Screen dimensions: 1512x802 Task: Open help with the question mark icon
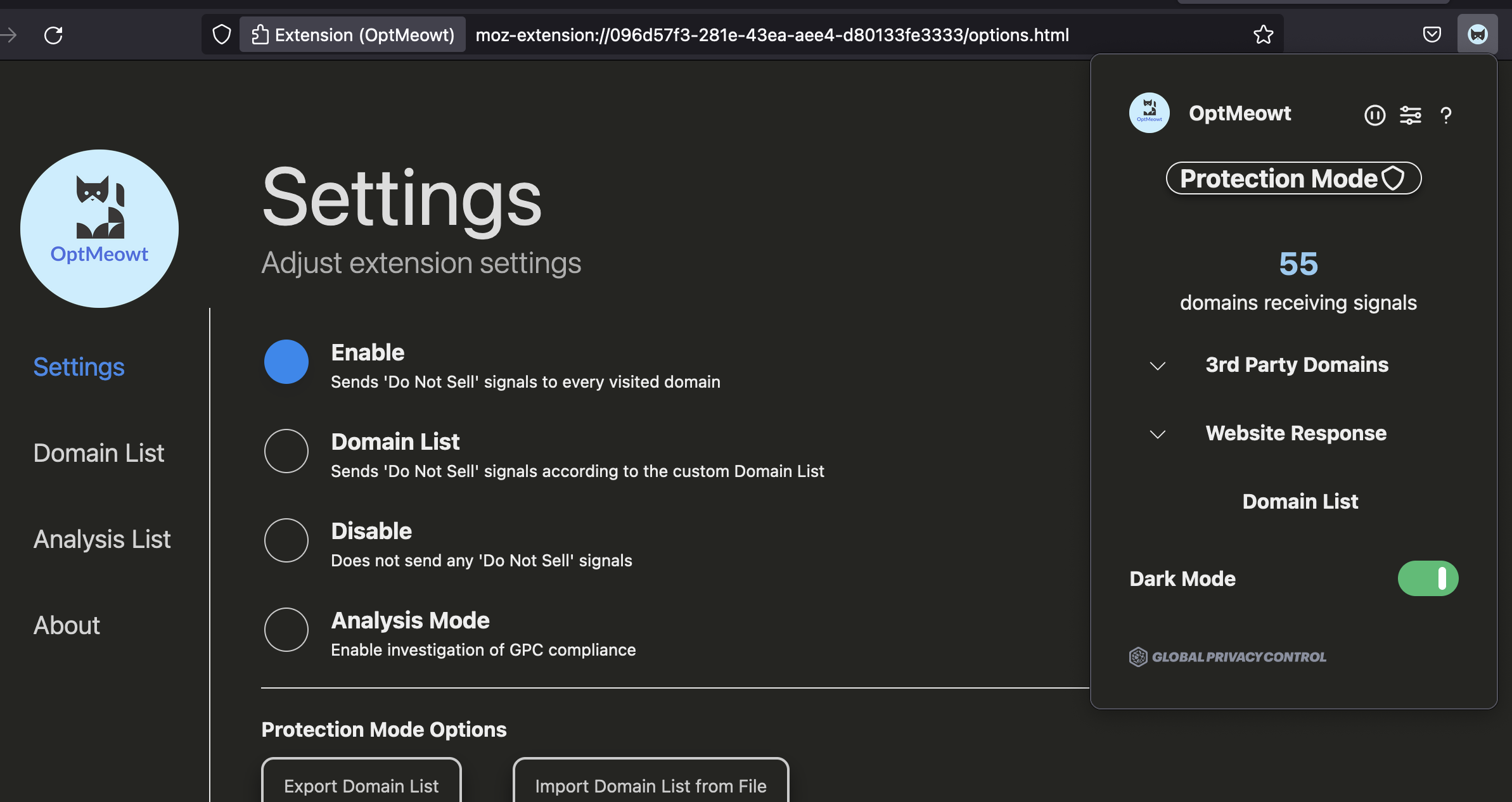tap(1445, 115)
